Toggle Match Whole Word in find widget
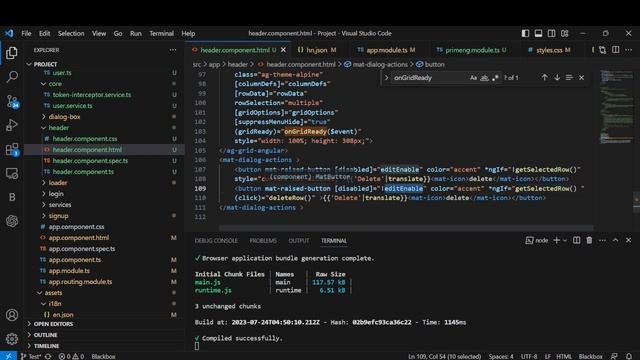Image resolution: width=640 pixels, height=360 pixels. [x=484, y=78]
